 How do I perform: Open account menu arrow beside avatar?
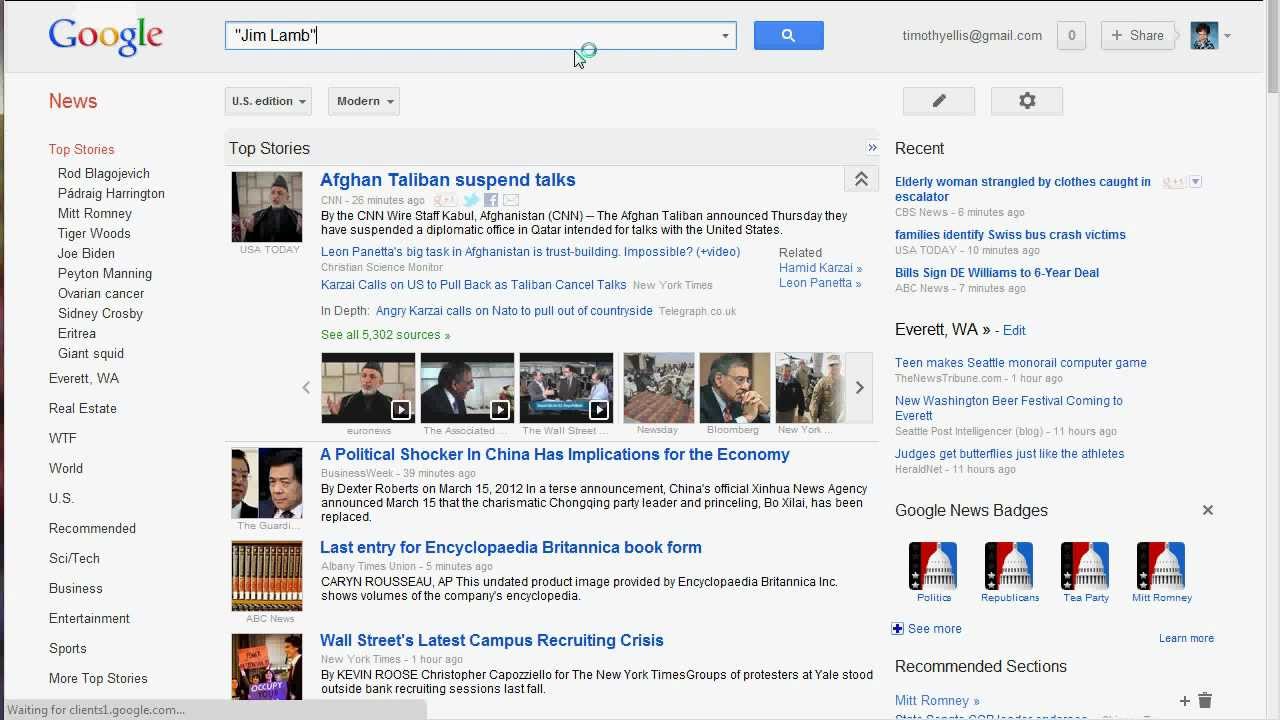[x=1227, y=36]
